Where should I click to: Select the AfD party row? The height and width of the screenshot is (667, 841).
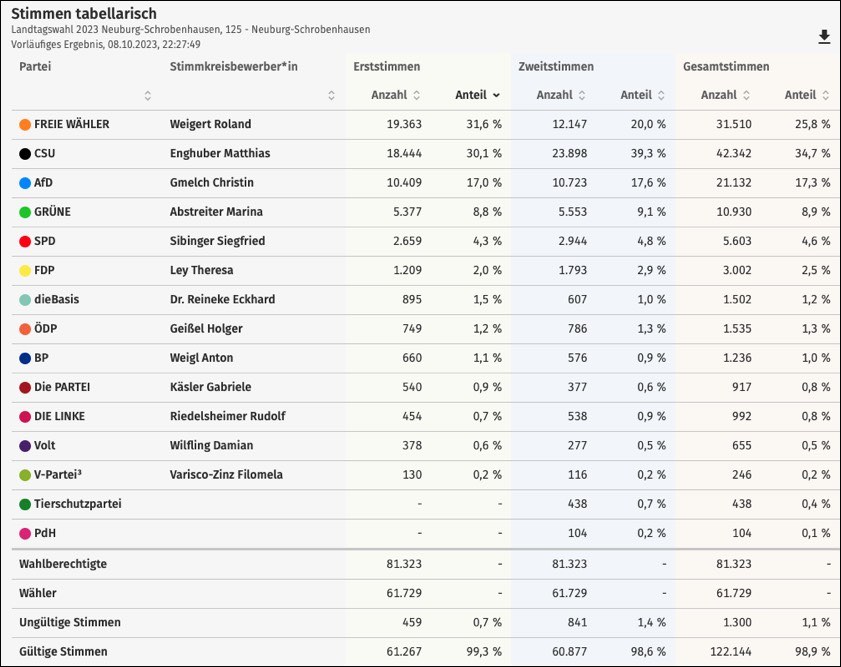point(43,183)
